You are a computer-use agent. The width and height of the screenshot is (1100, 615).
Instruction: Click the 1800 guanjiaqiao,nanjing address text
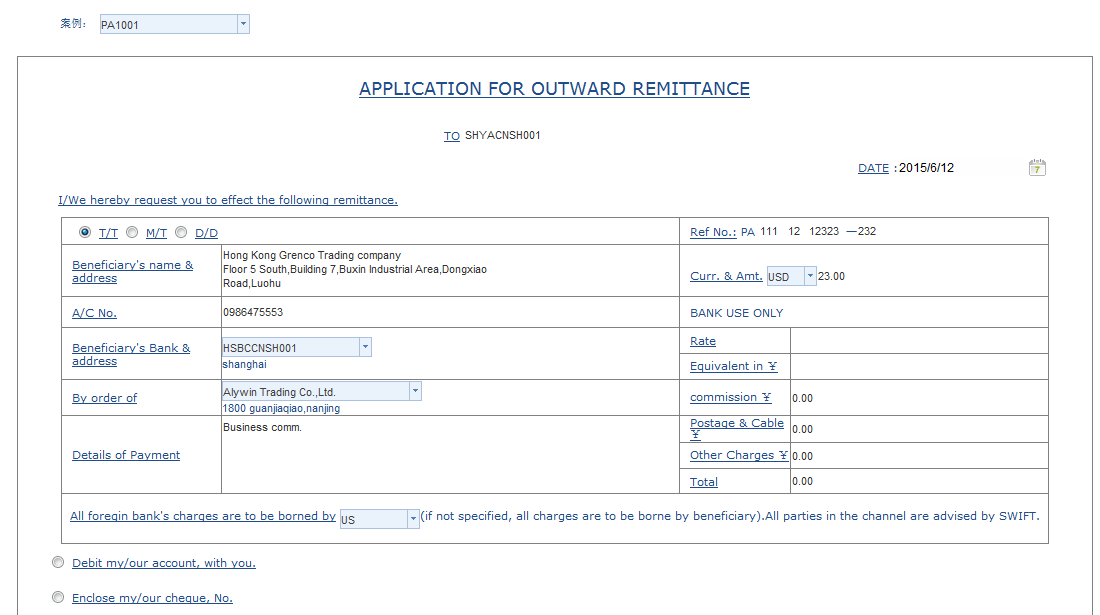pos(281,409)
